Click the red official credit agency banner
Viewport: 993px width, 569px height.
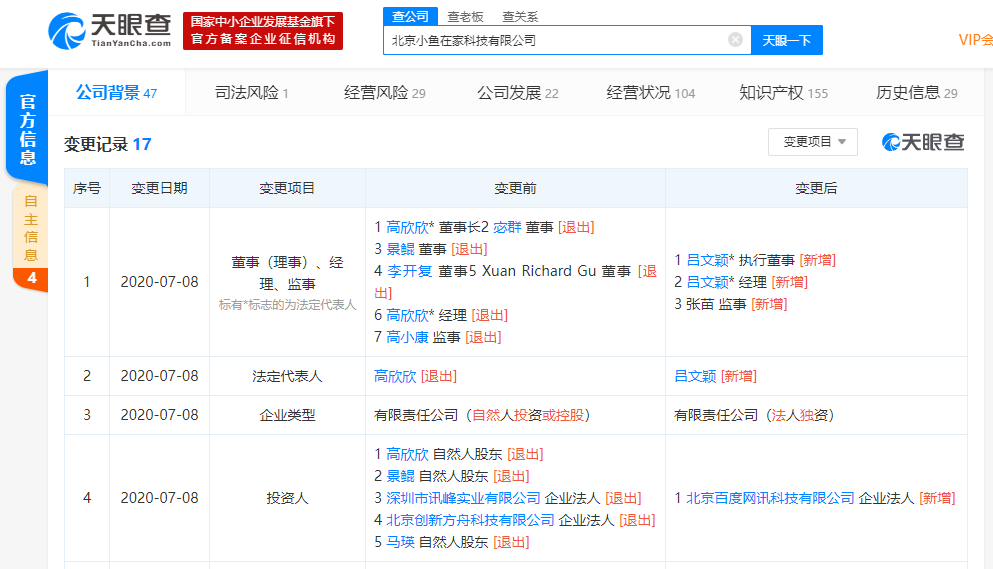(x=263, y=30)
